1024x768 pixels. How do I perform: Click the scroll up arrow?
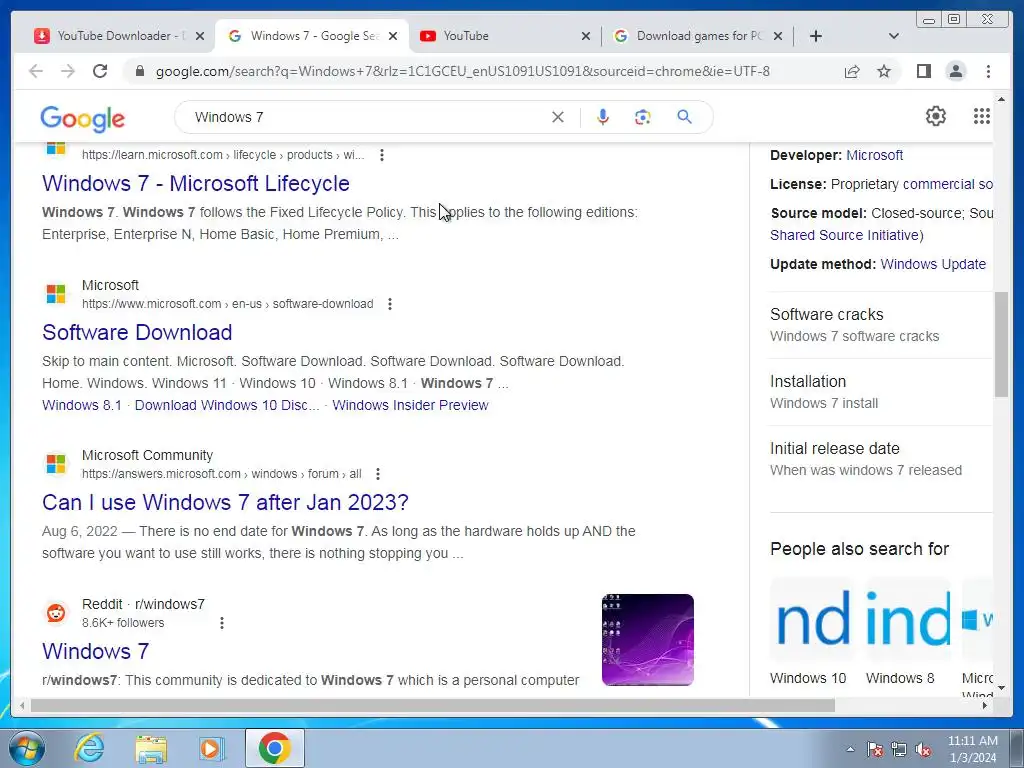pos(1001,99)
